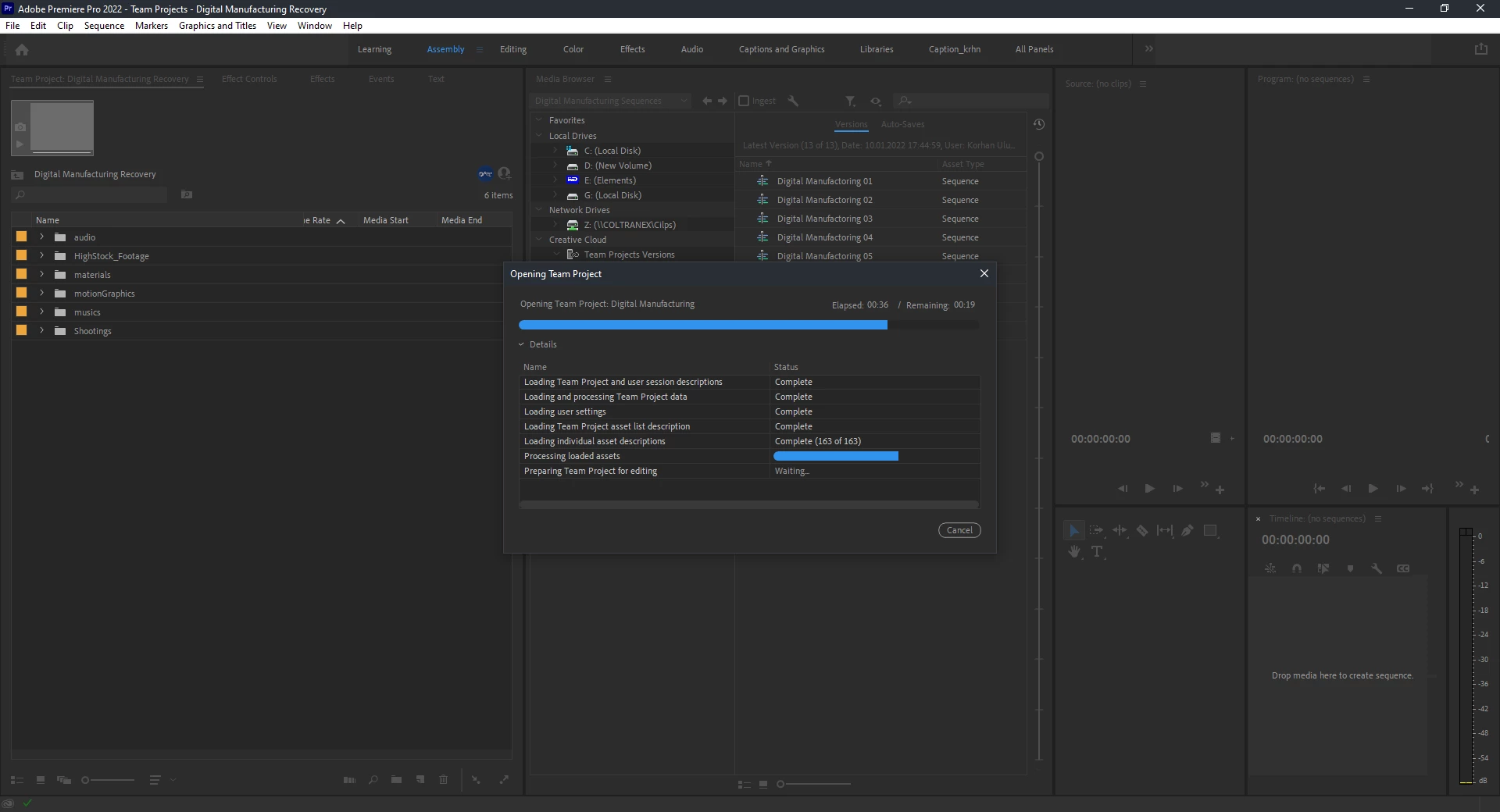This screenshot has height=812, width=1500.
Task: Create a new bin in Project panel
Action: [397, 779]
